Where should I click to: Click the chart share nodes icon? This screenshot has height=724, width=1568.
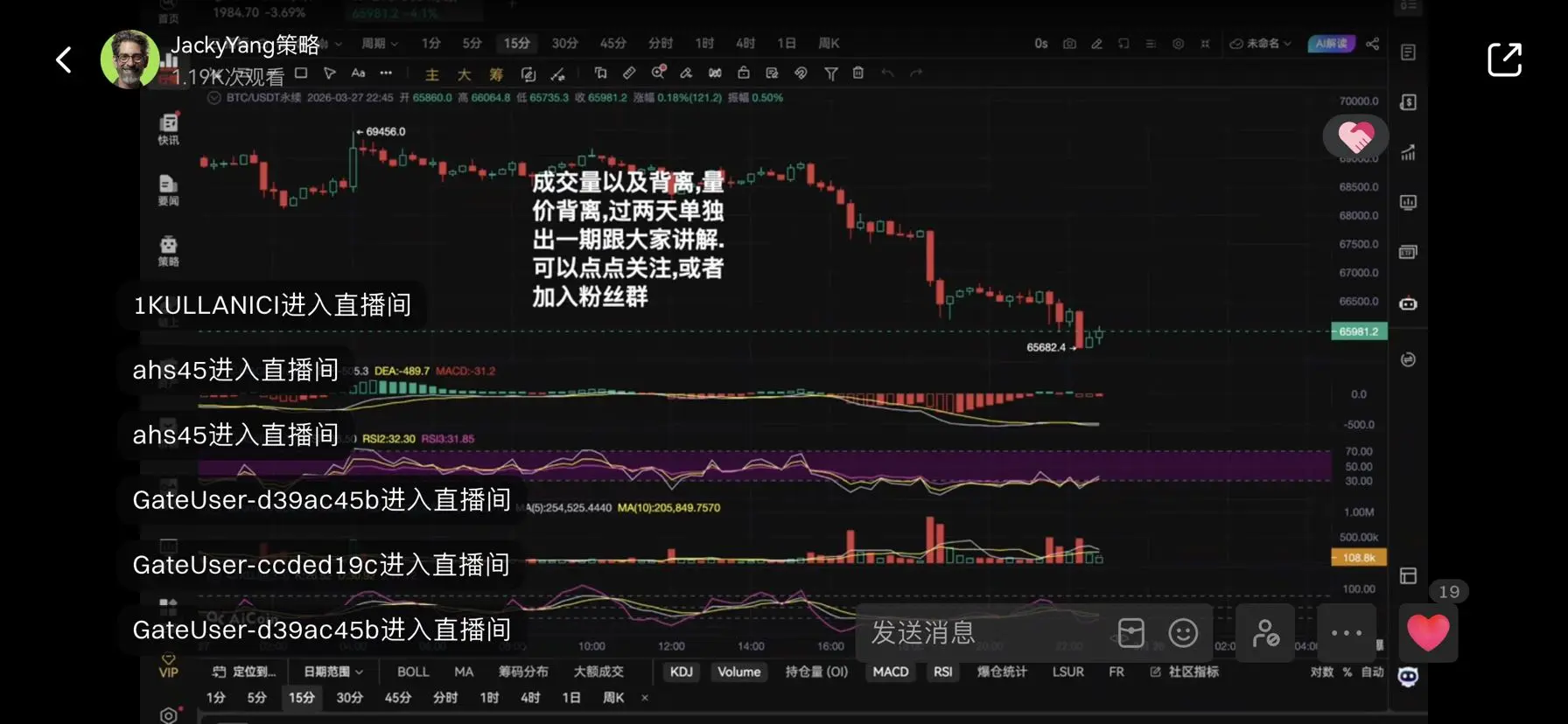(x=1373, y=43)
